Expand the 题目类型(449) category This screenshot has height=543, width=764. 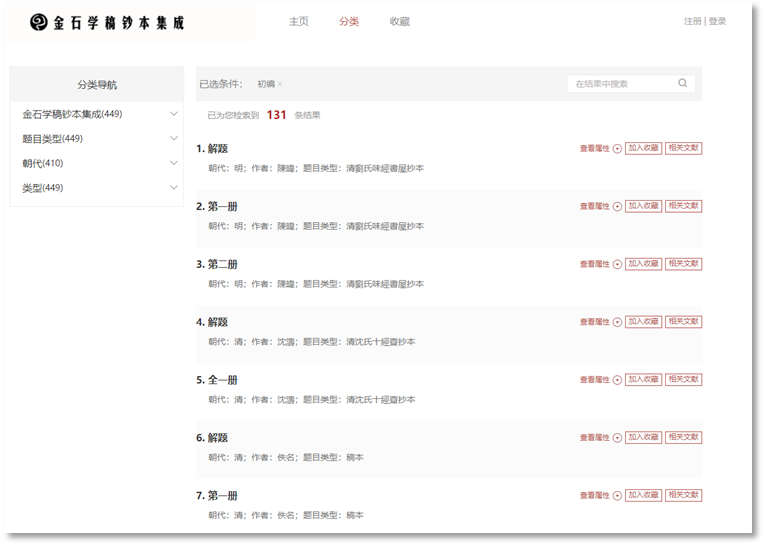(x=174, y=138)
